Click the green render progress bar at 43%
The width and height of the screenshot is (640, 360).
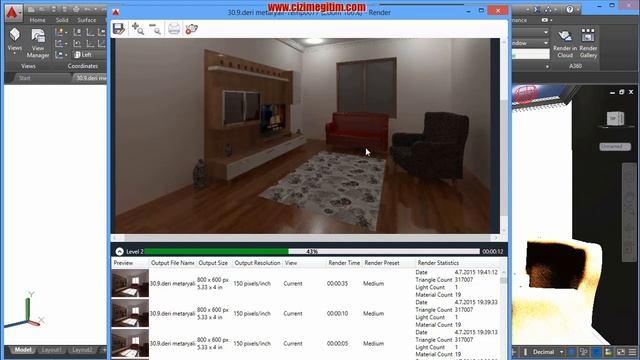point(312,251)
